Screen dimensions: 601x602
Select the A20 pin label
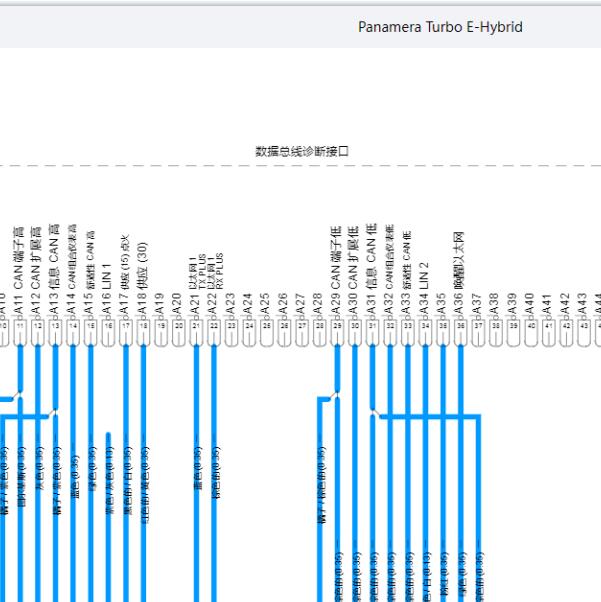(177, 304)
